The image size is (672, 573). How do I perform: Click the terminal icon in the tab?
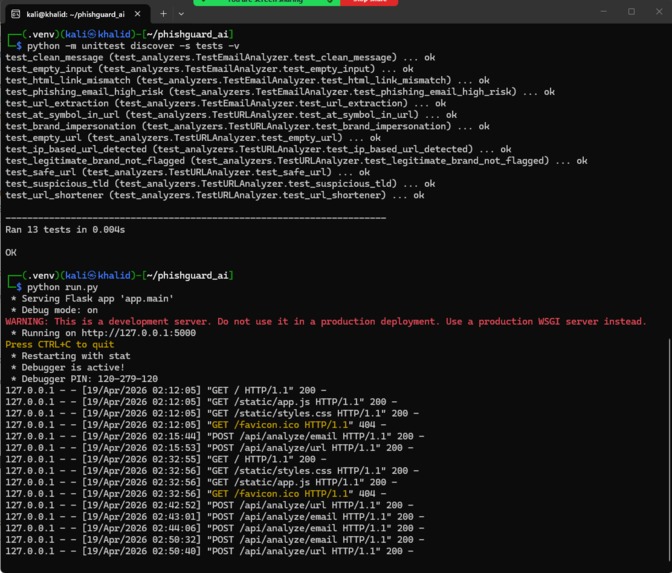point(15,14)
